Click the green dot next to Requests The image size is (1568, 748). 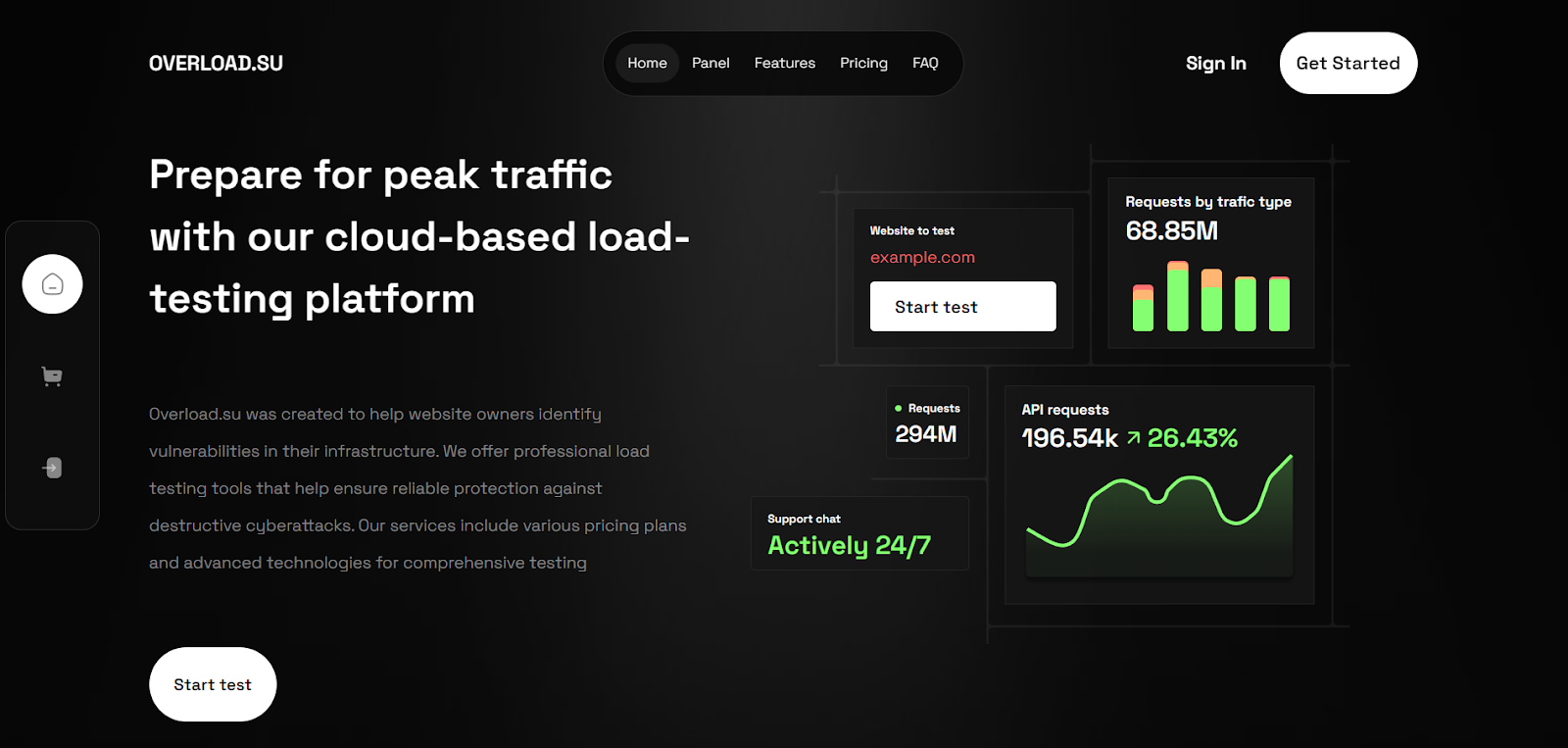coord(899,408)
